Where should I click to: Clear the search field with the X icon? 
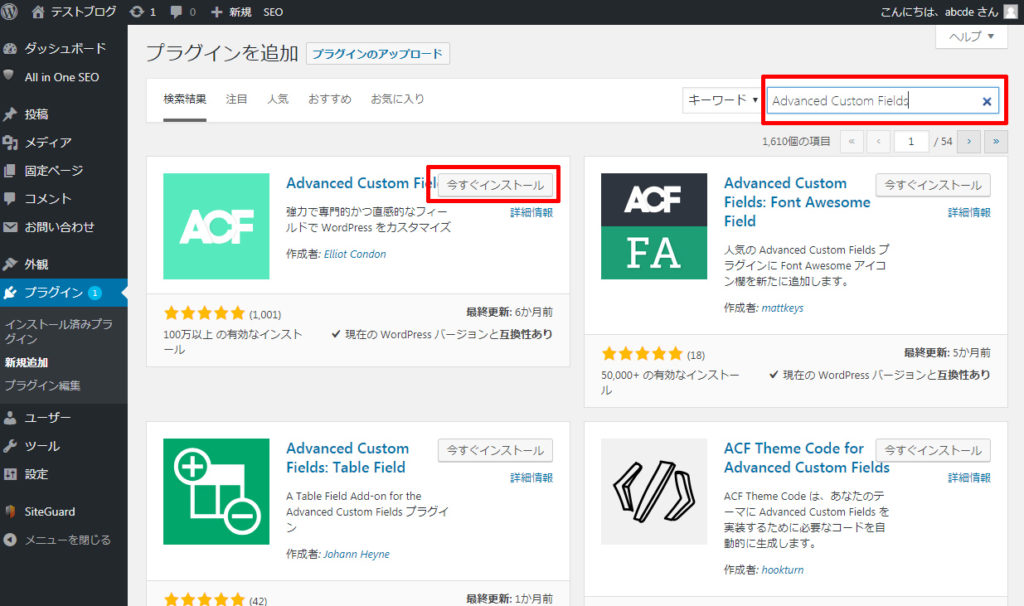point(986,101)
